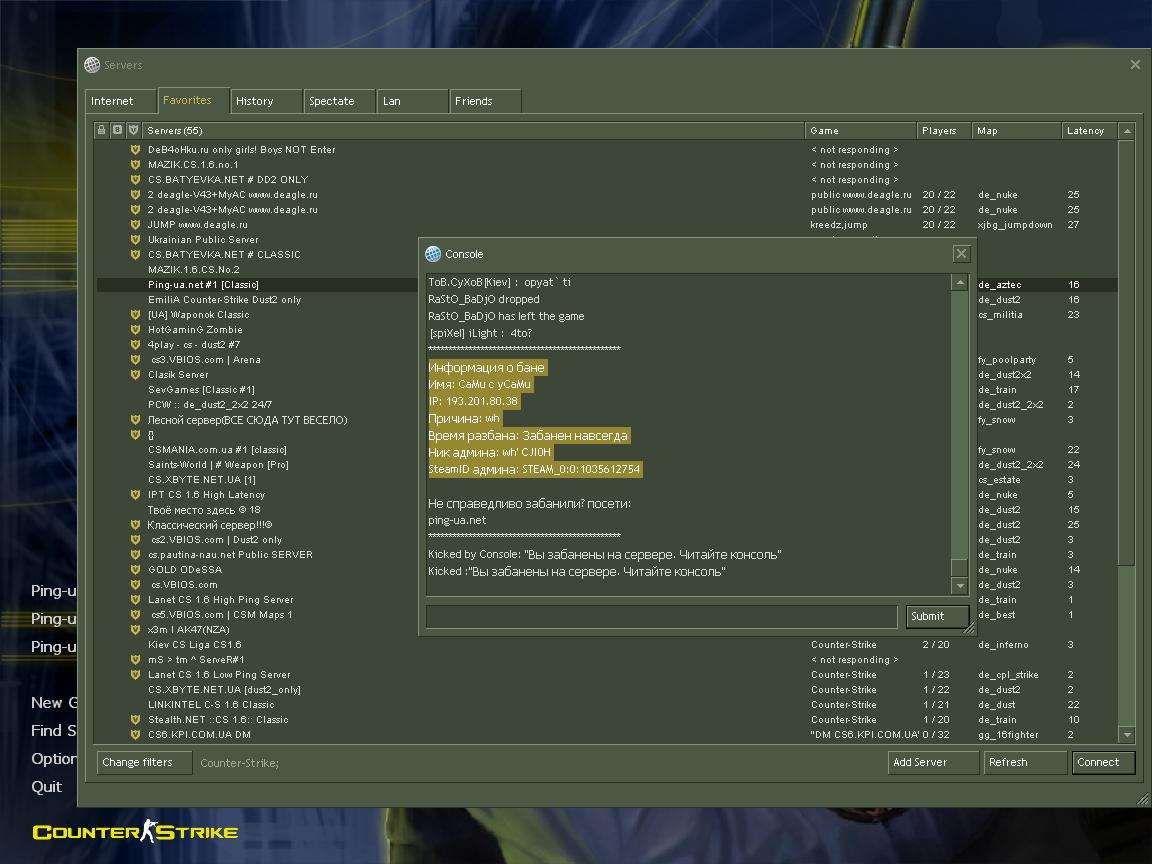The height and width of the screenshot is (864, 1152).
Task: Open the History tab
Action: point(266,101)
